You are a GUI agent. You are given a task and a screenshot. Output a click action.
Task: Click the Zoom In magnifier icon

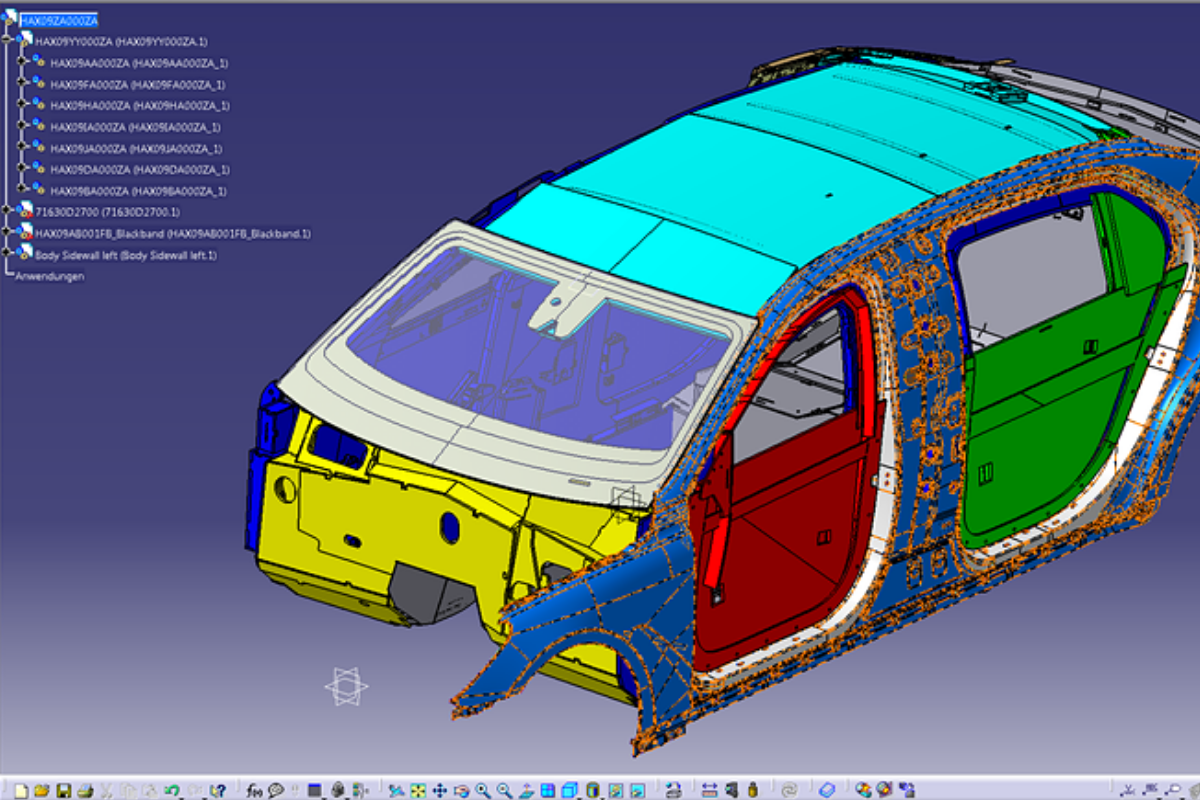[x=482, y=789]
